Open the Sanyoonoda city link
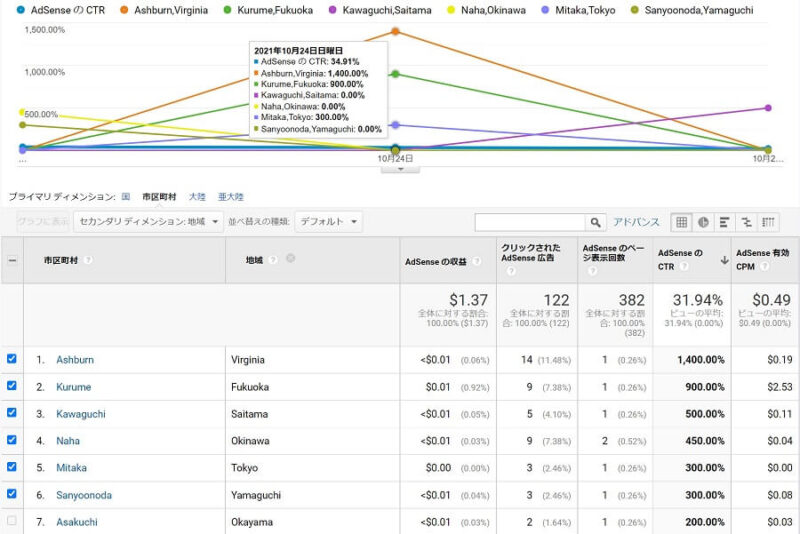 84,495
